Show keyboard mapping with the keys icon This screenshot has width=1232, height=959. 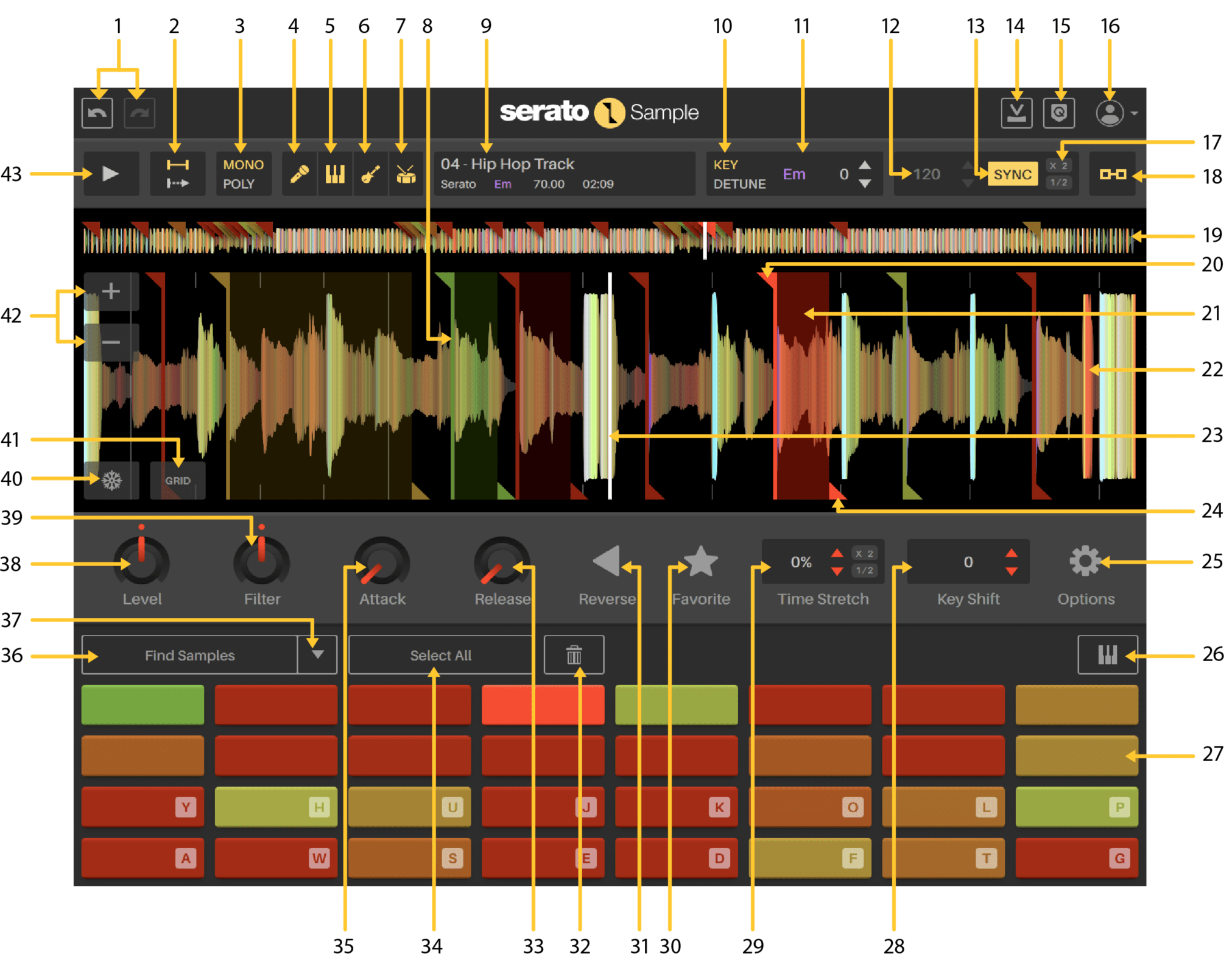[x=1107, y=655]
